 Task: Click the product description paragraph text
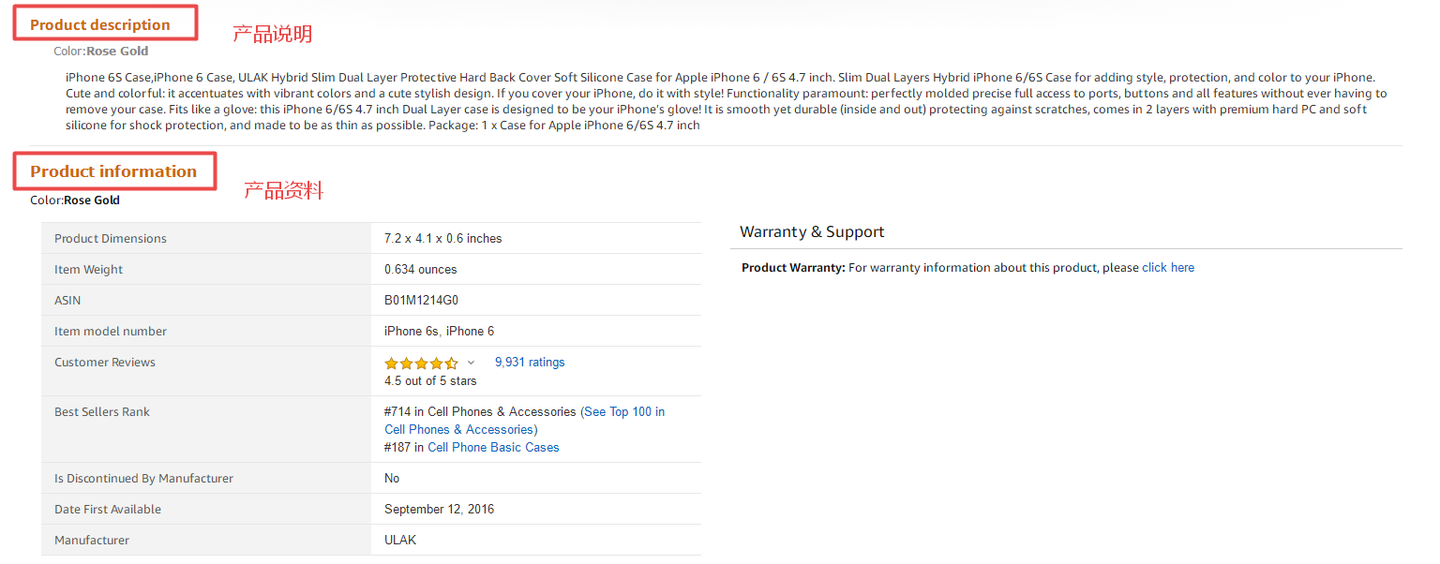point(726,101)
